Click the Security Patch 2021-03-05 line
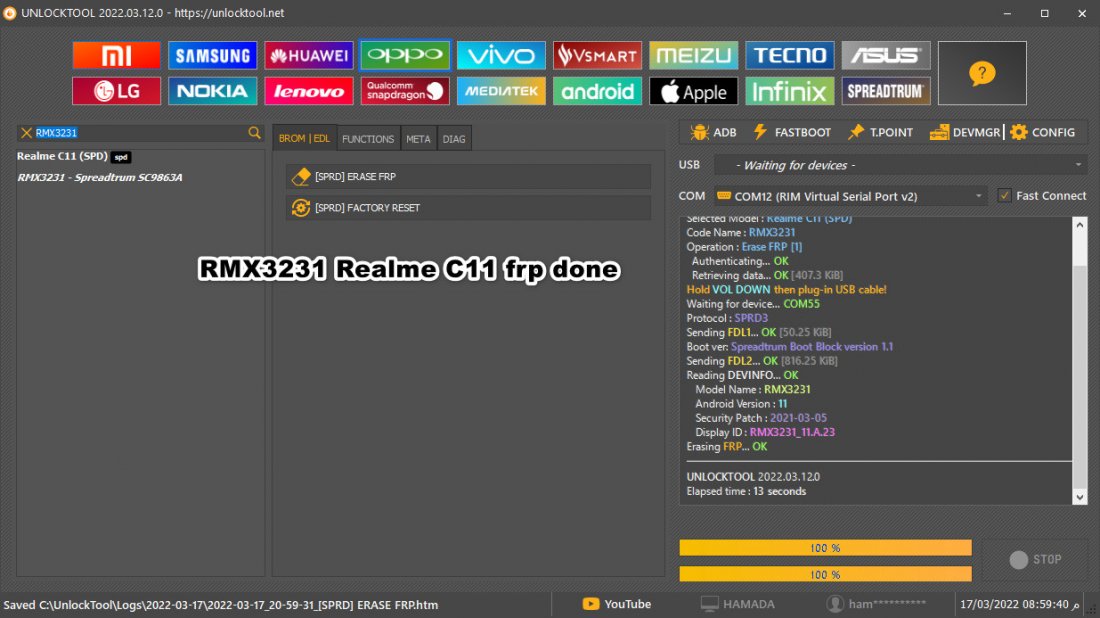1100x618 pixels. point(760,418)
